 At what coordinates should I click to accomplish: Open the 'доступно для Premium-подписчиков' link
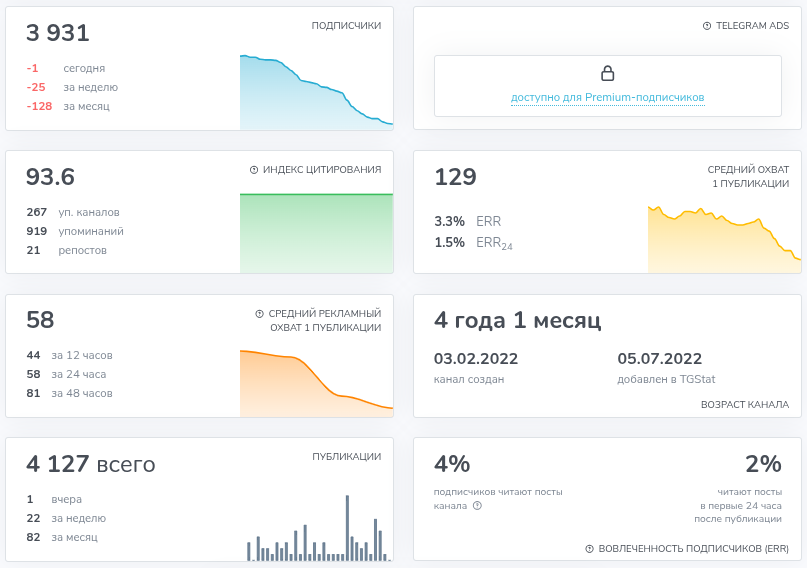pos(607,97)
